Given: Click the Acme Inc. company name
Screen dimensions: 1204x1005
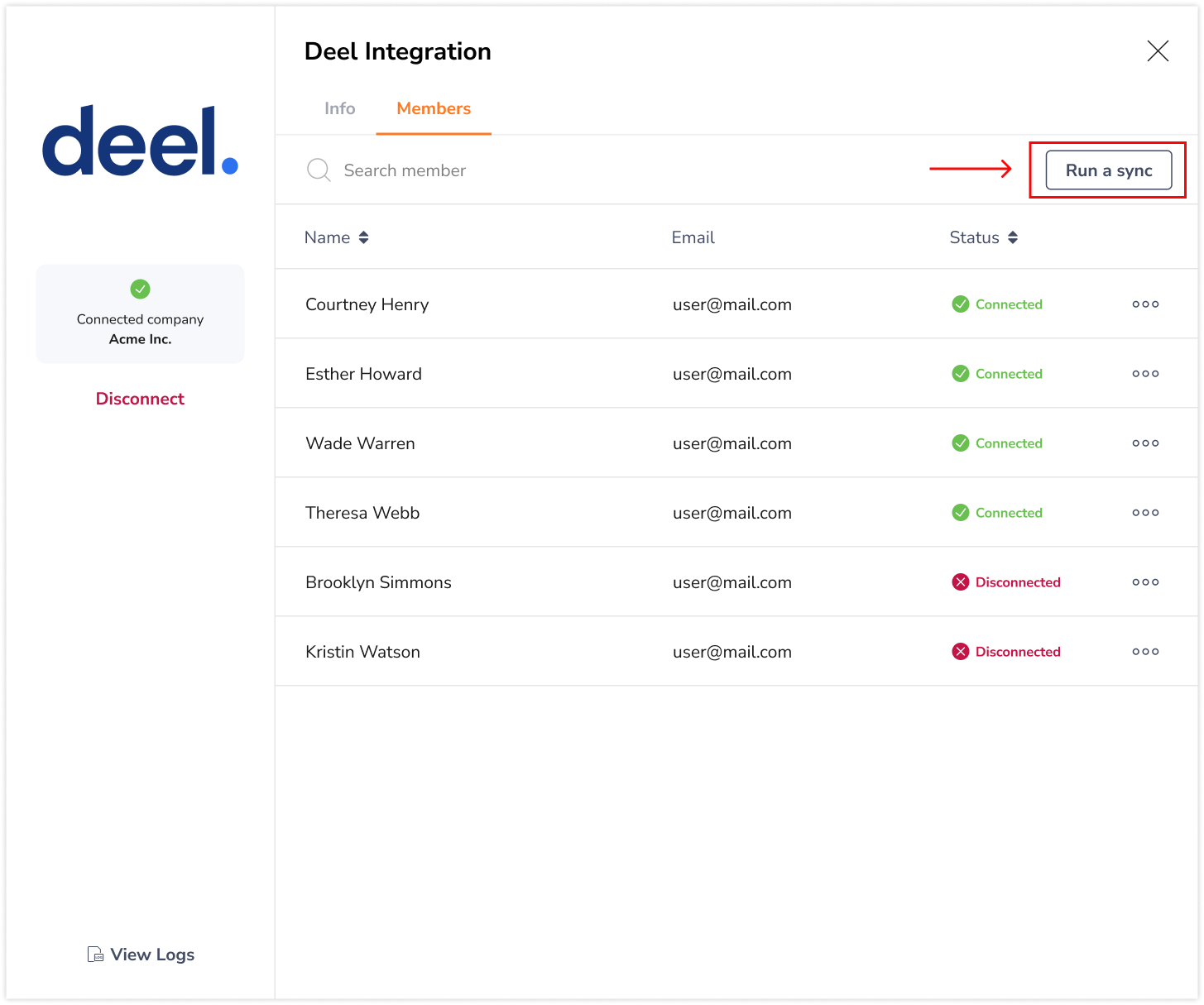Looking at the screenshot, I should tap(140, 339).
